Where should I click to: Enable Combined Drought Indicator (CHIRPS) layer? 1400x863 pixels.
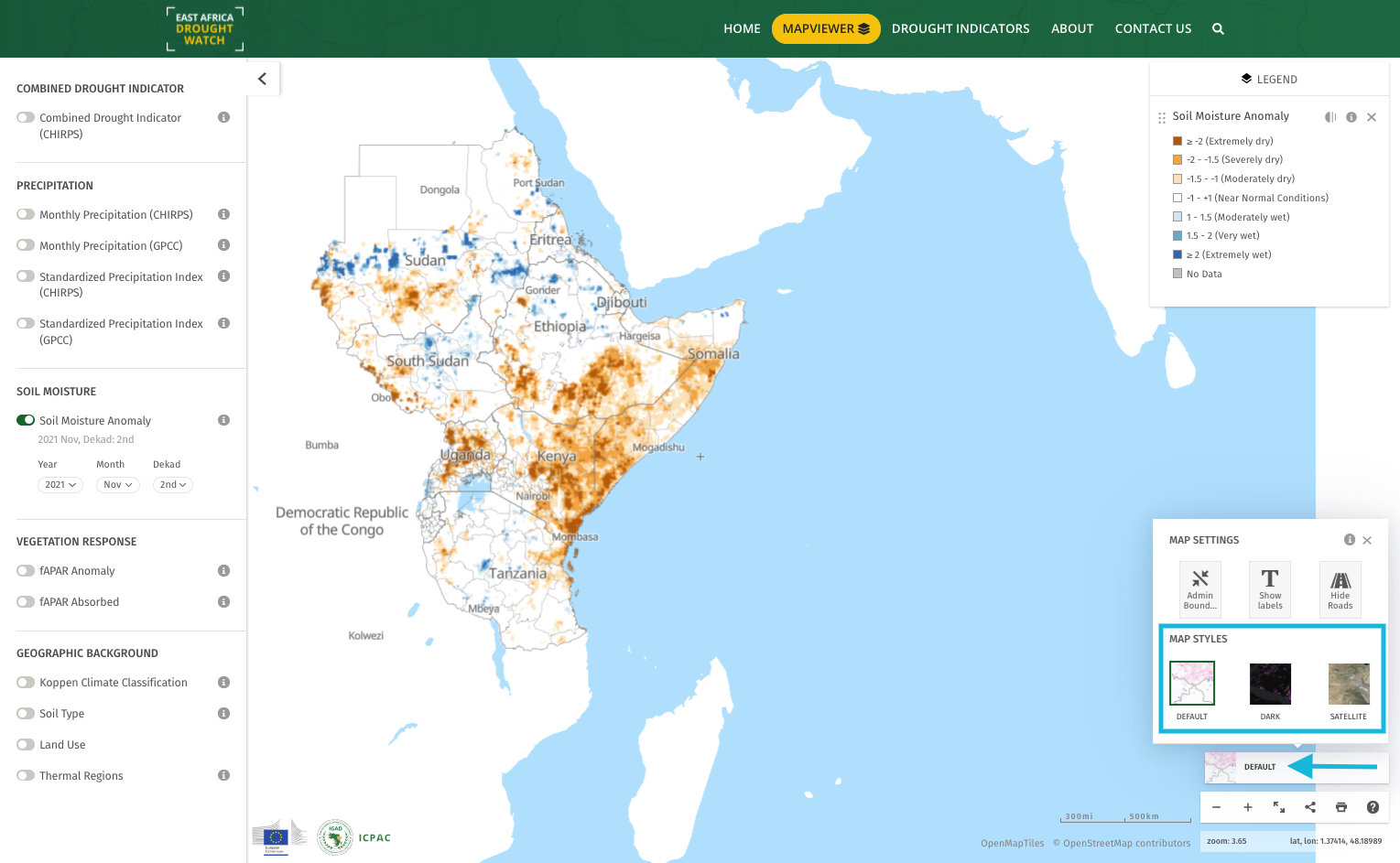tap(26, 117)
